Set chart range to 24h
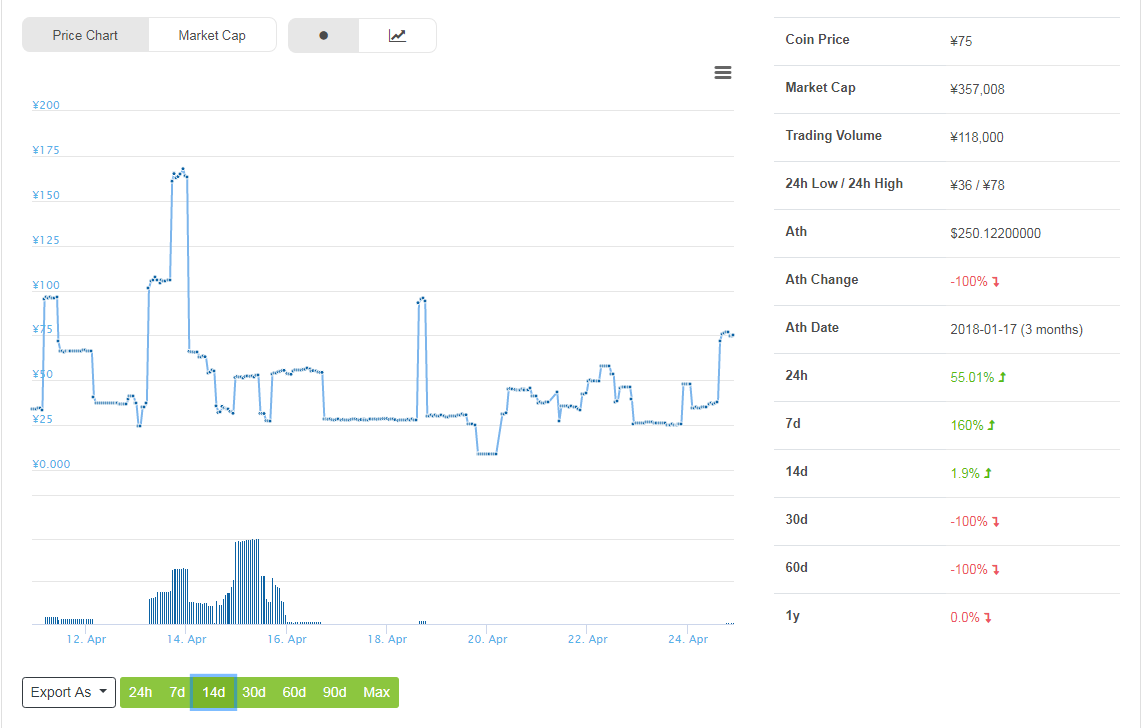This screenshot has width=1147, height=728. pyautogui.click(x=141, y=692)
